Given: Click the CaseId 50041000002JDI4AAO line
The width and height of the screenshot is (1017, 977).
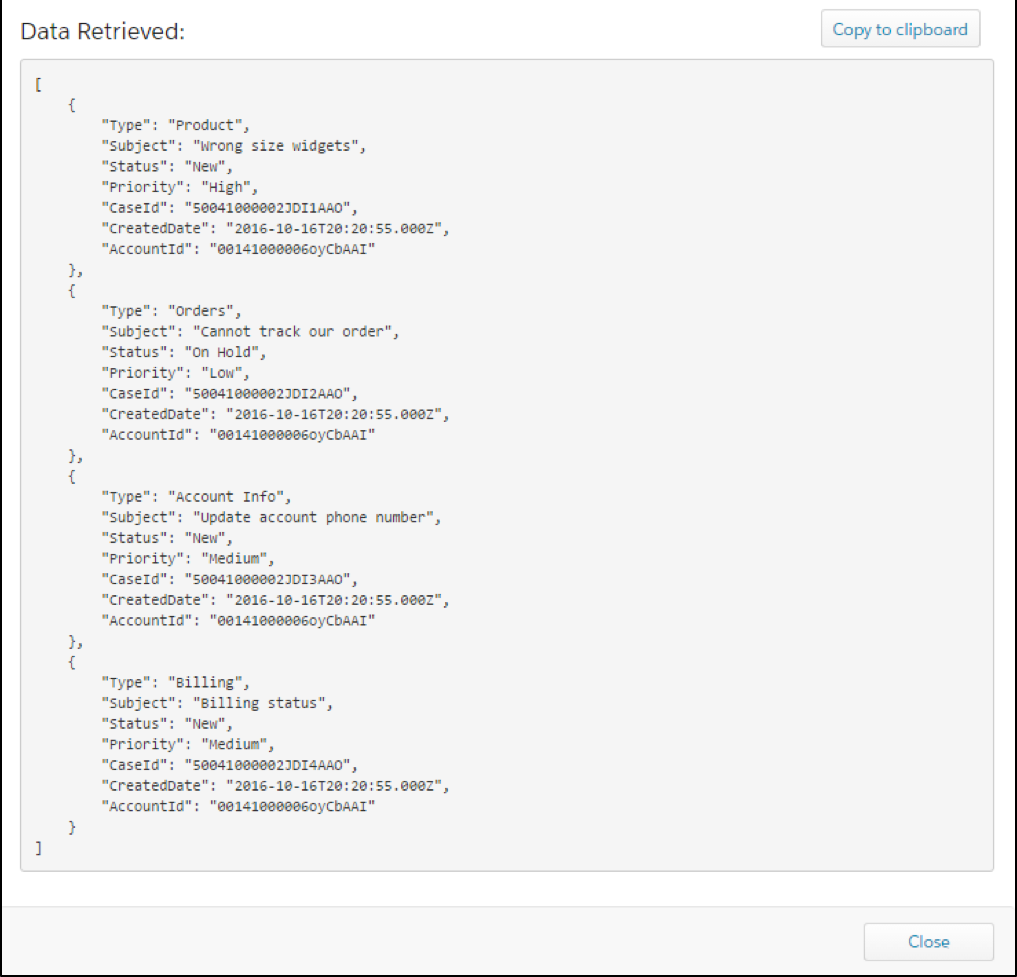Looking at the screenshot, I should point(230,766).
